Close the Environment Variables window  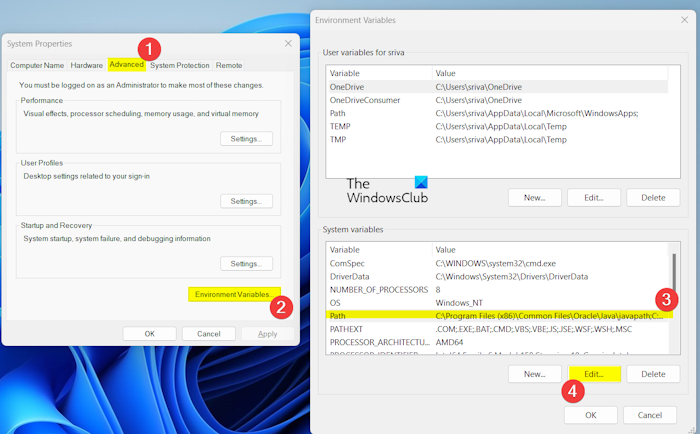(684, 20)
